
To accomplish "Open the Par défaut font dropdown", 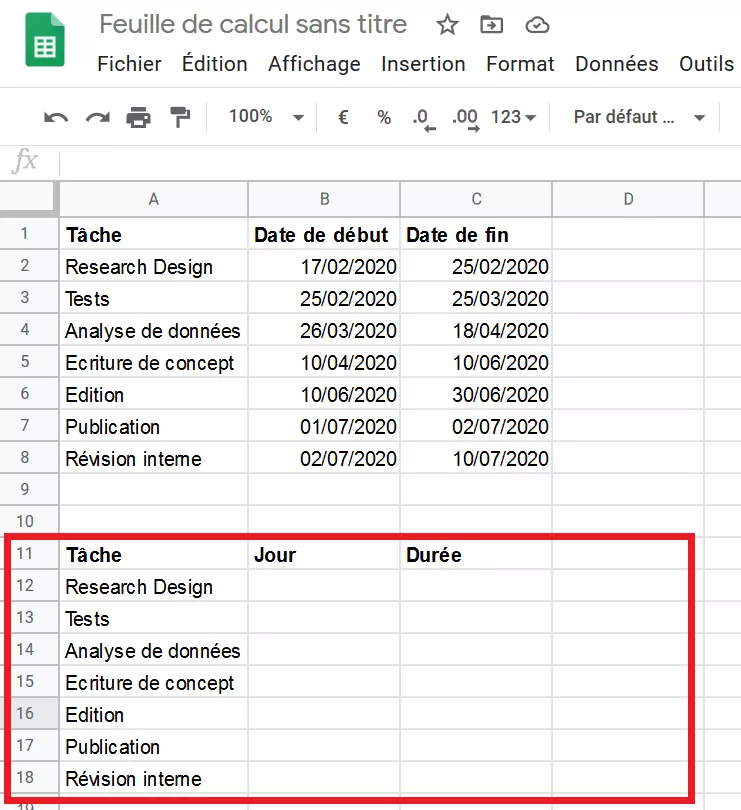I will [x=639, y=117].
